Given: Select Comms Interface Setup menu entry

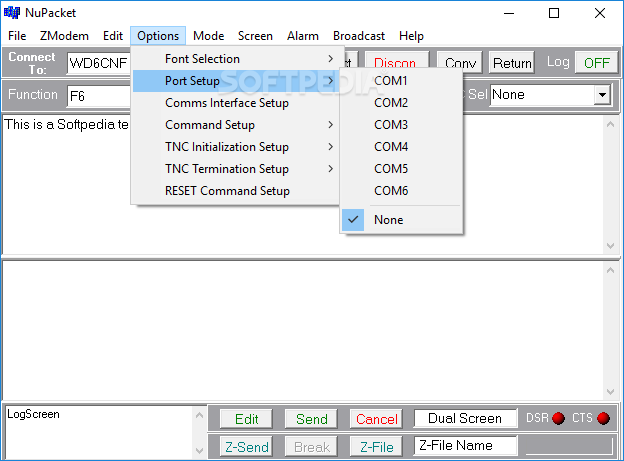Looking at the screenshot, I should [x=237, y=103].
